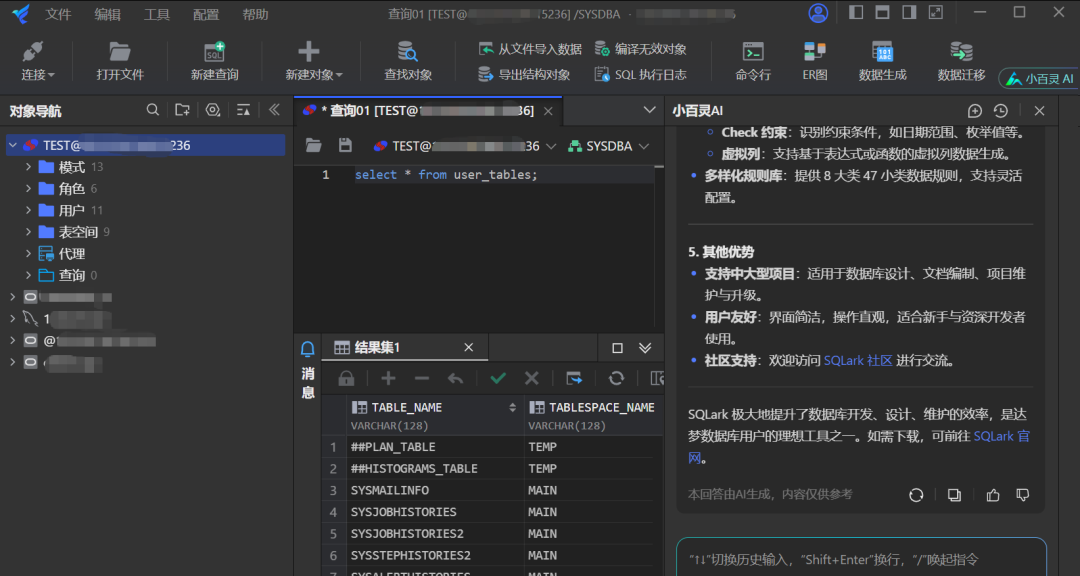Open the TEST@ connection dropdown in editor
This screenshot has width=1080, height=576.
464,146
